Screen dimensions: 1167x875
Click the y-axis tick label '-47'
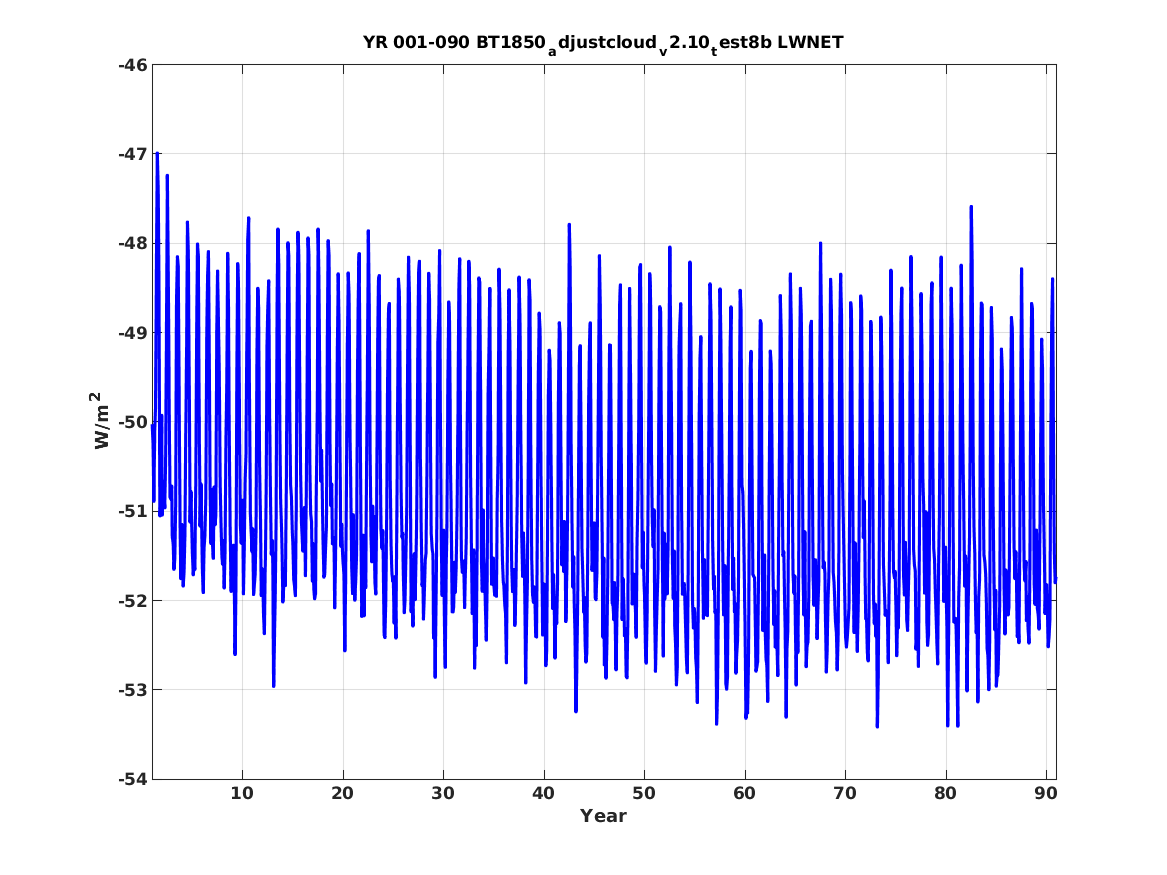point(132,154)
